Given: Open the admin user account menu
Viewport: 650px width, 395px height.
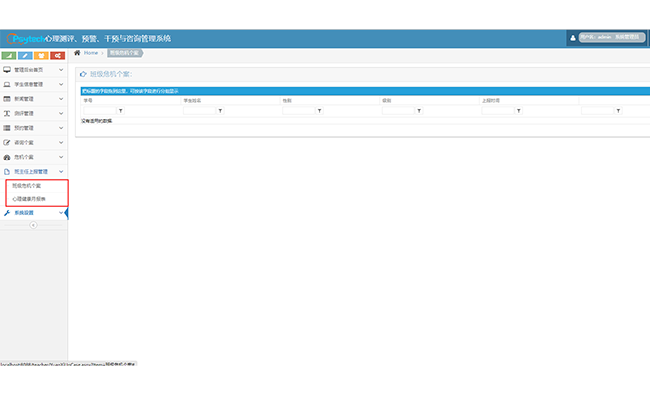Looking at the screenshot, I should click(611, 37).
